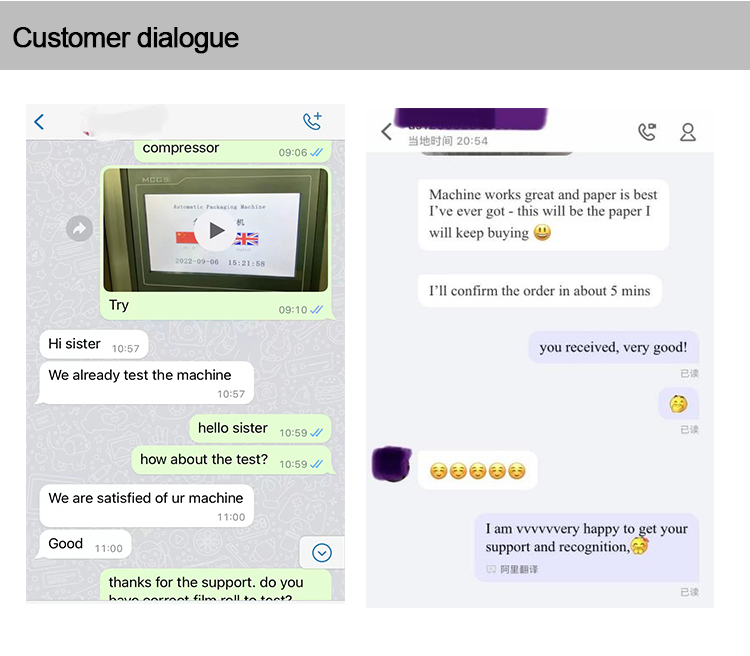Open the blurred purple sender avatar

click(x=392, y=463)
